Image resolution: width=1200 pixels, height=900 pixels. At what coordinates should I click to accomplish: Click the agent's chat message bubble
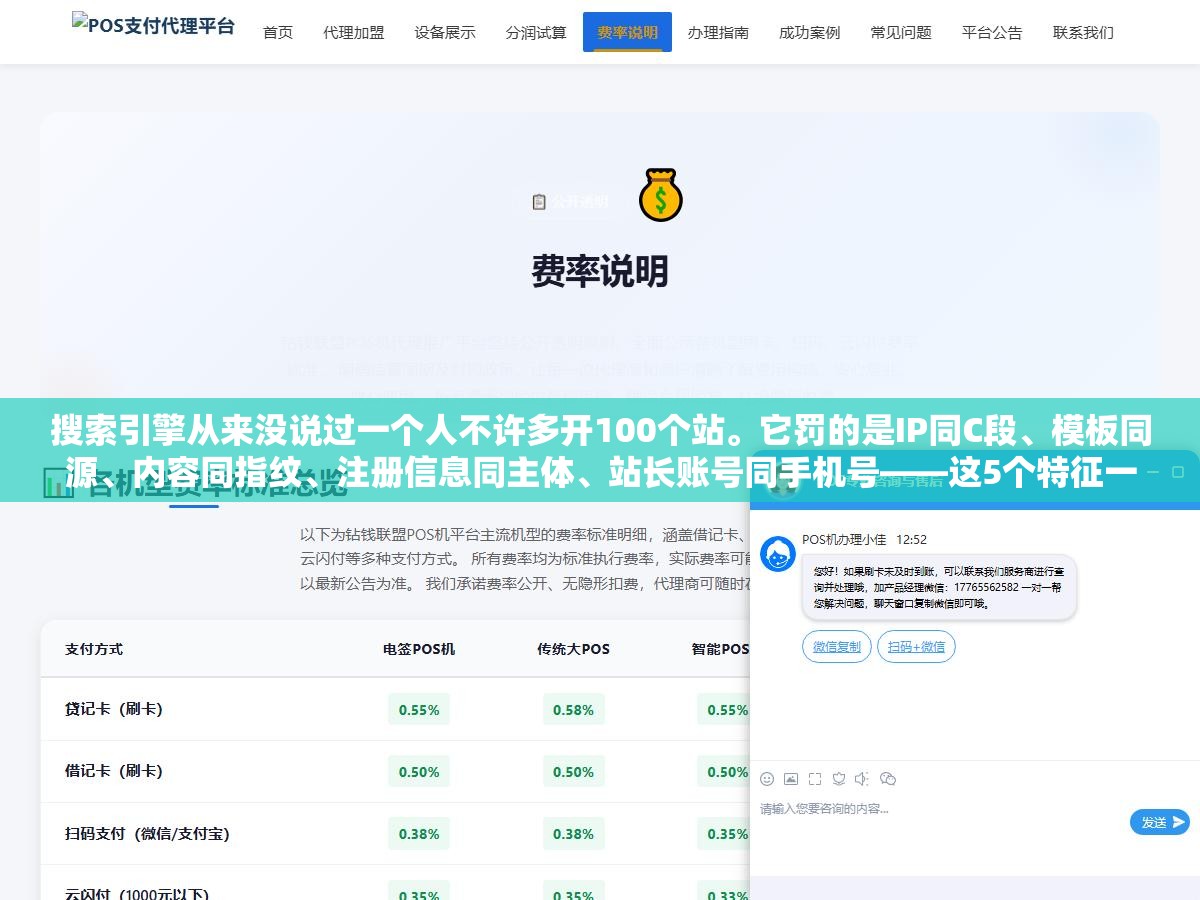point(939,588)
